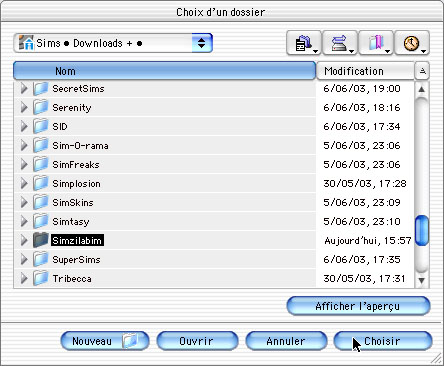Screen dimensions: 444x366
Task: Click the SecretSims folder icon
Action: click(41, 88)
